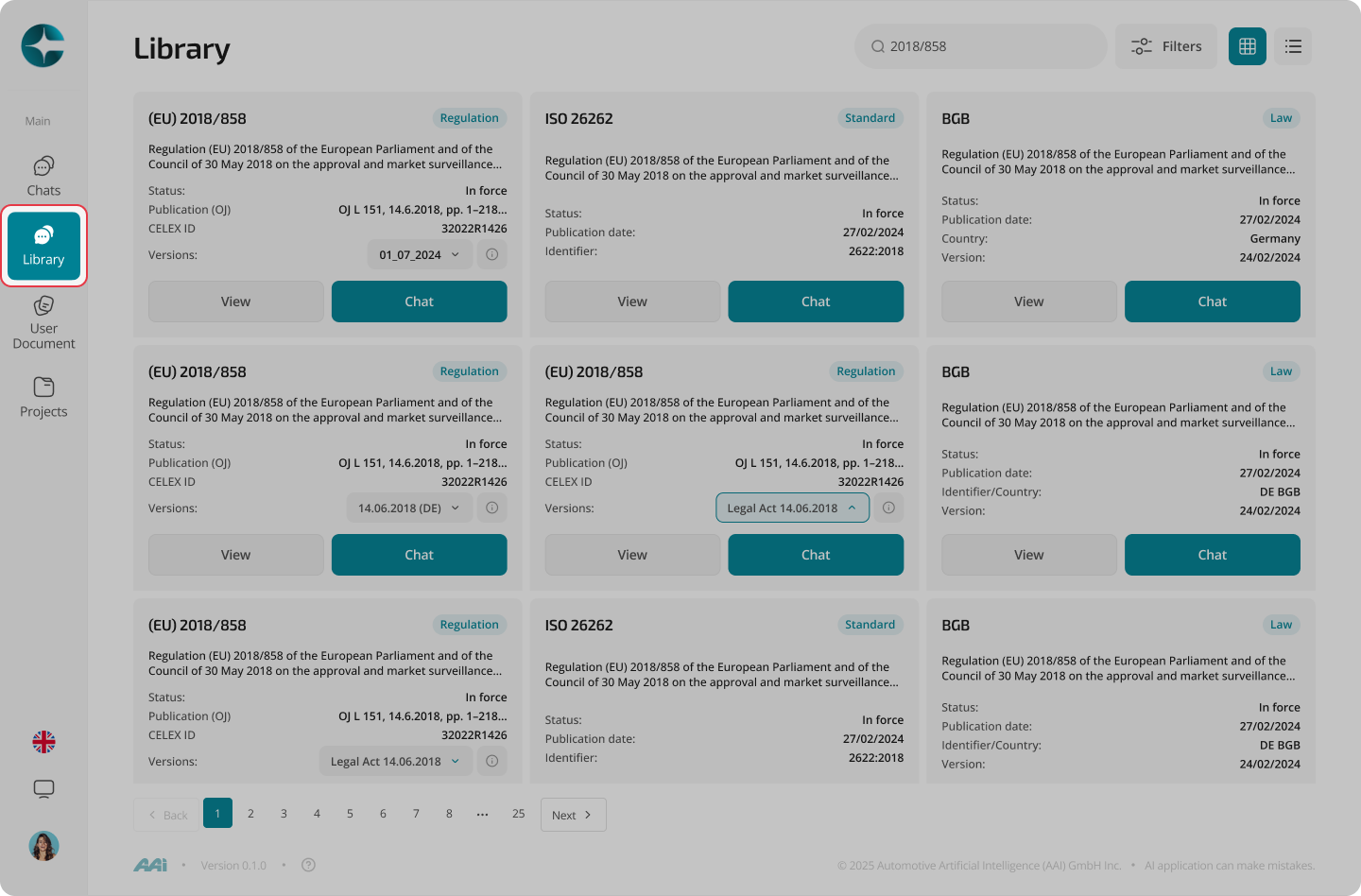Click chevron on the 01_07_2024 dropdown

[456, 254]
